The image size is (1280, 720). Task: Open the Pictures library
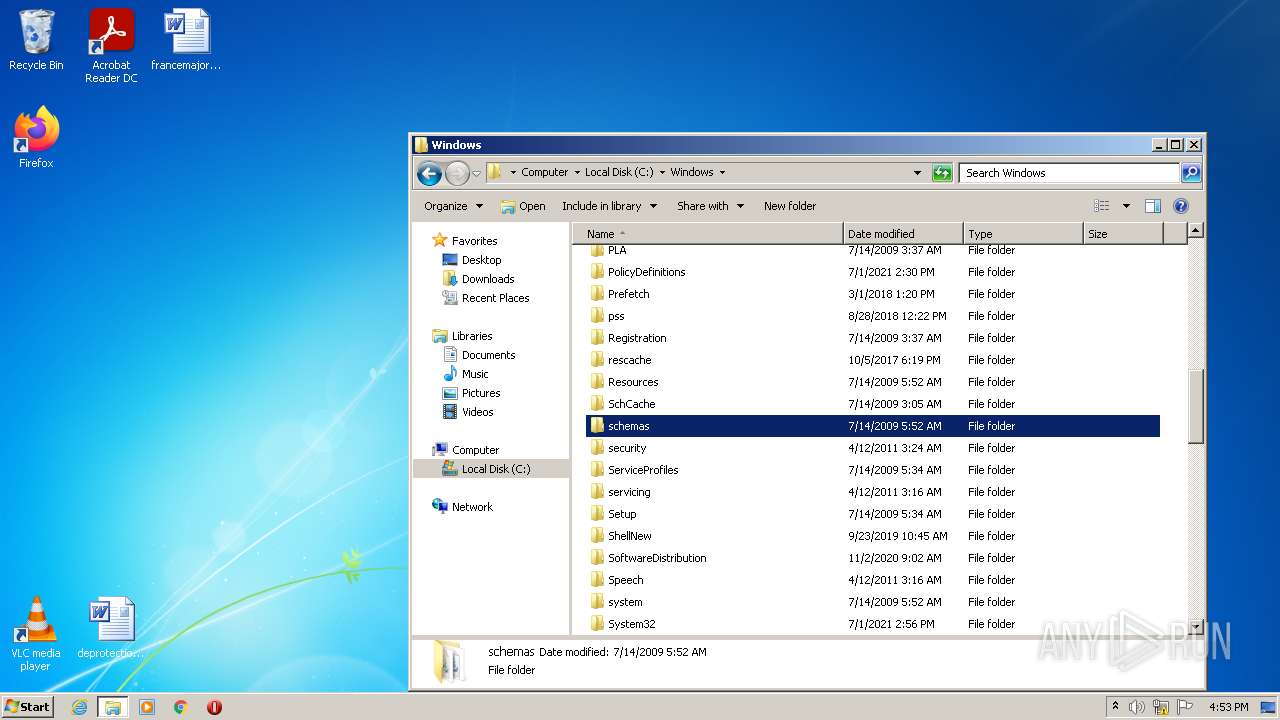pos(481,393)
